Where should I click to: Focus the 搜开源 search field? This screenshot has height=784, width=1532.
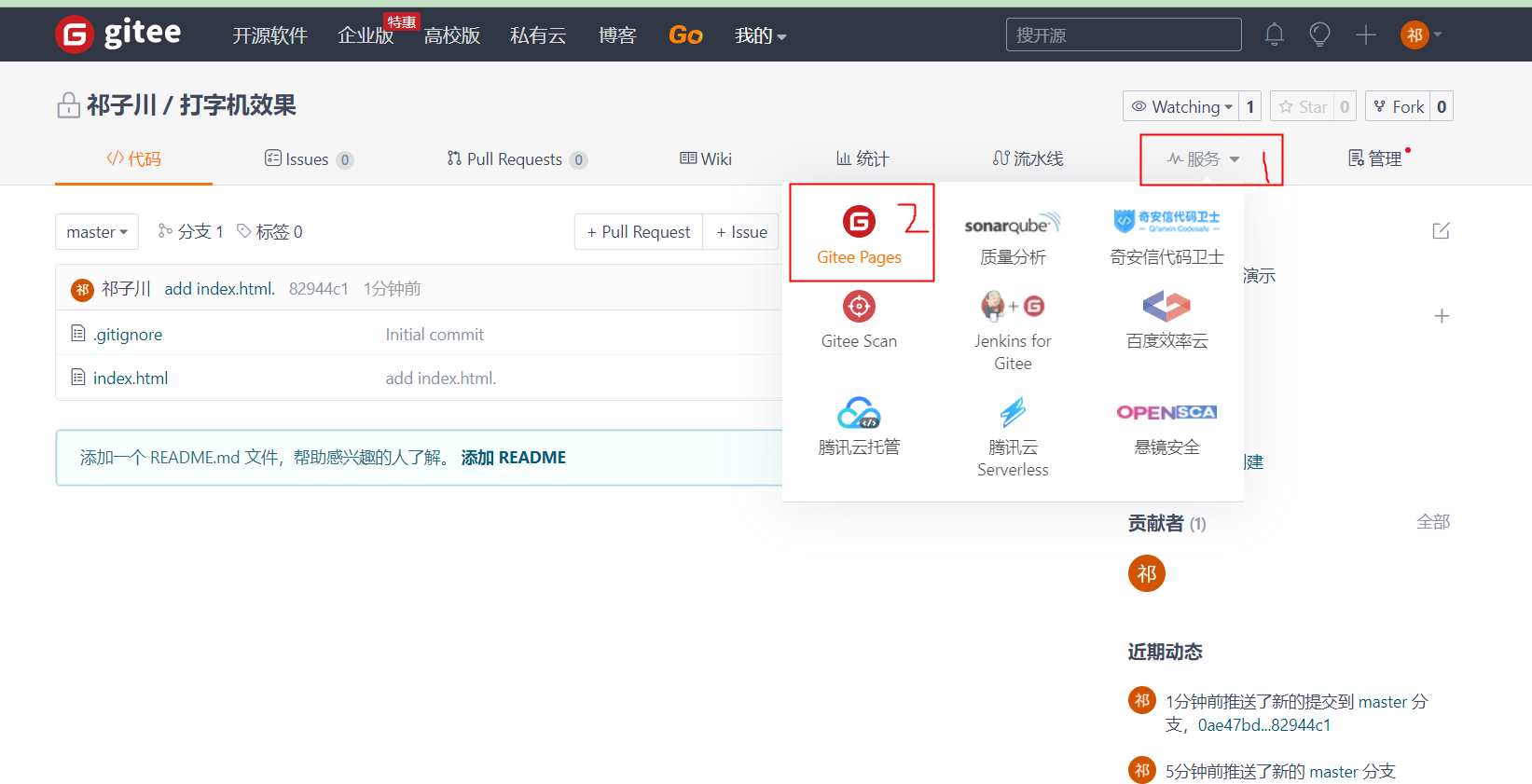[x=1124, y=34]
